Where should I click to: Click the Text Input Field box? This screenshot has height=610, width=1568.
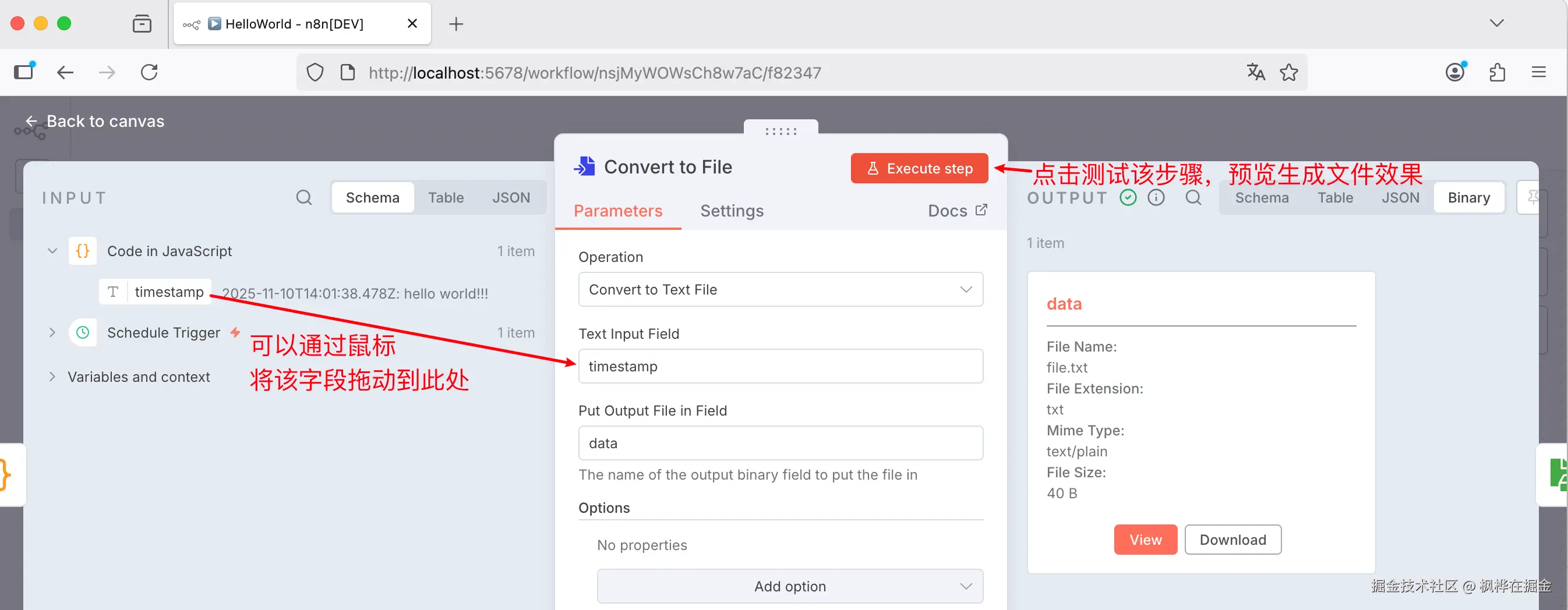point(781,366)
